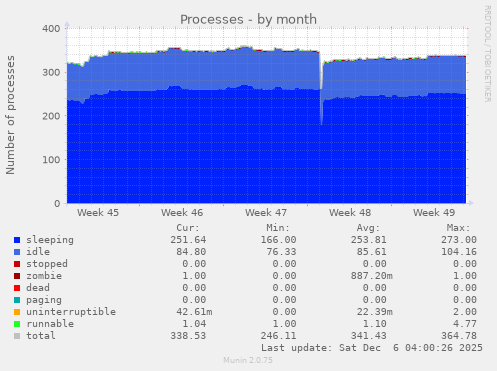This screenshot has height=371, width=497.
Task: Click runnable average value 1.10
Action: (x=374, y=324)
